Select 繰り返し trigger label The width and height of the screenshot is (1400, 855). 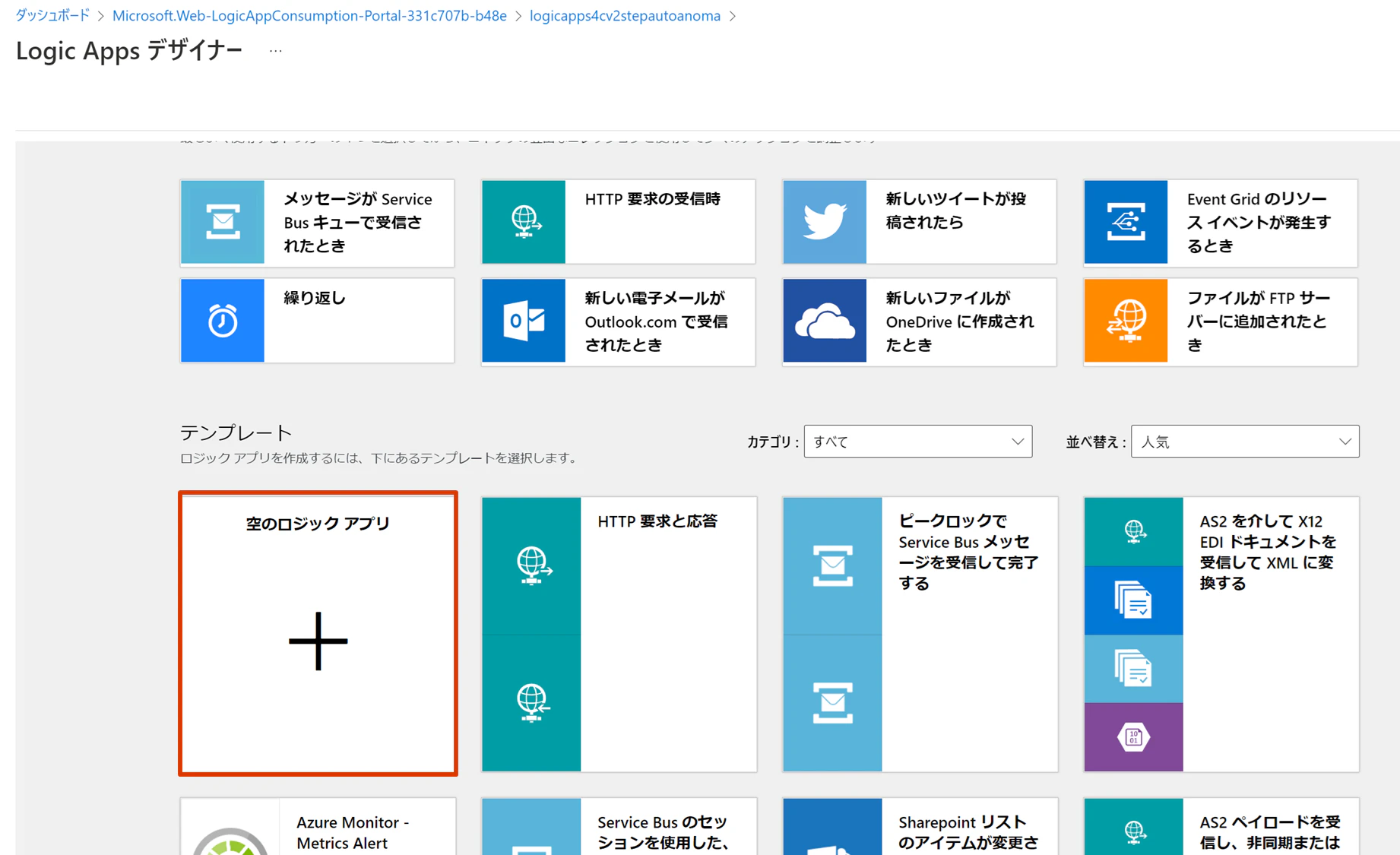pos(315,298)
